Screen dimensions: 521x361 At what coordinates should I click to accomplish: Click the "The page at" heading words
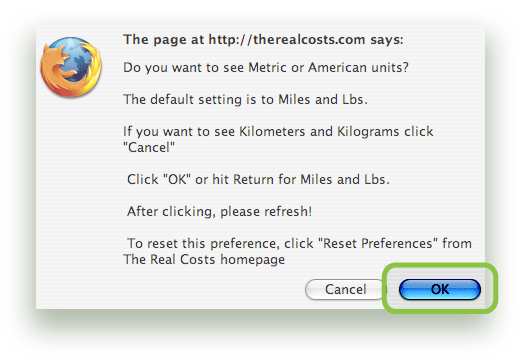coord(164,40)
